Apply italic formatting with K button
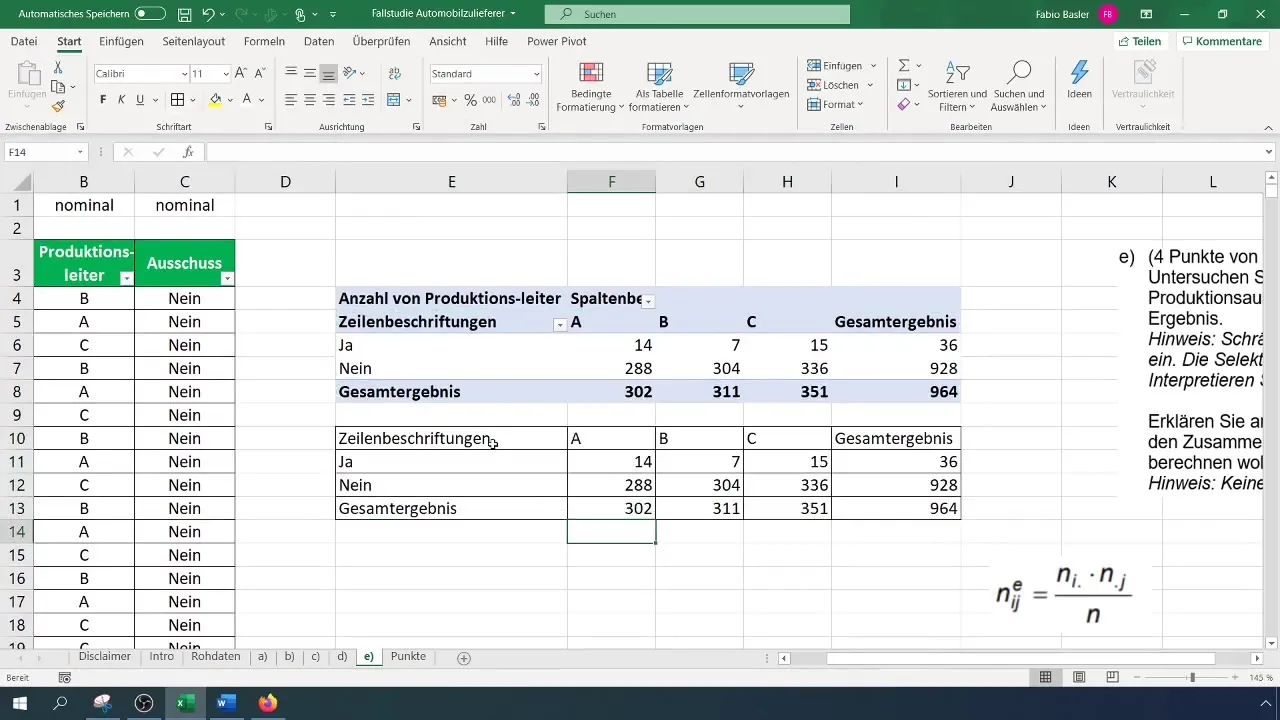1280x720 pixels. [x=121, y=100]
